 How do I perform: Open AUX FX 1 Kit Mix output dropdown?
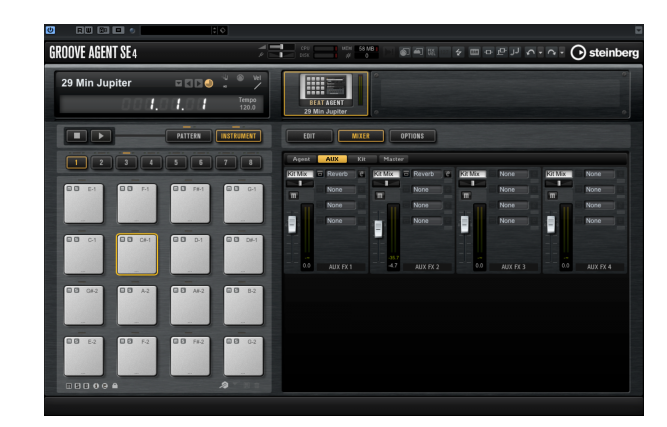click(x=298, y=174)
